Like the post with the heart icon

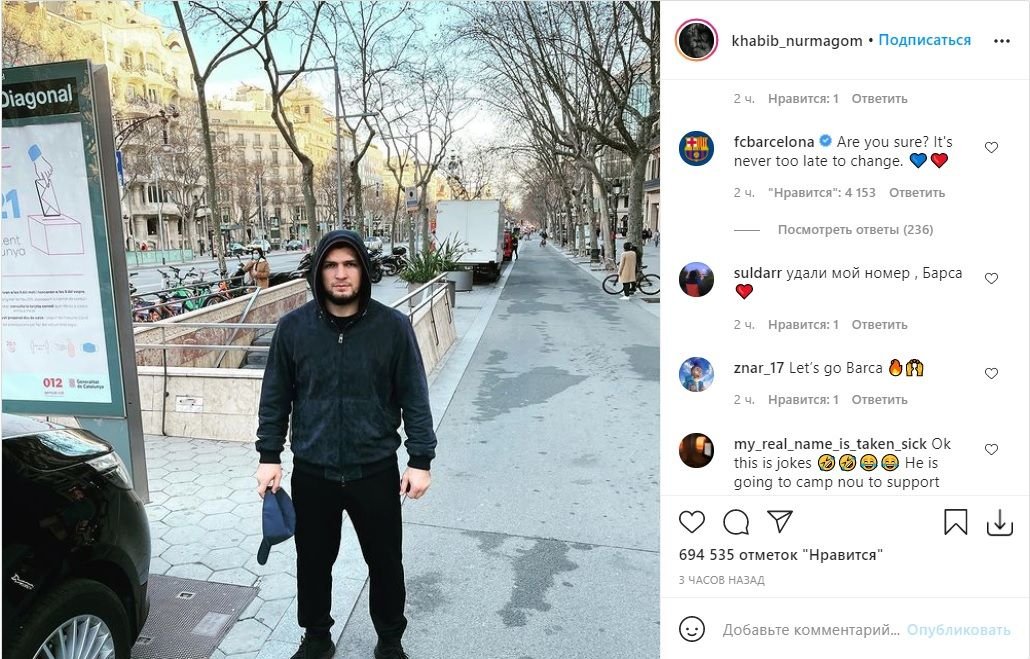point(692,522)
